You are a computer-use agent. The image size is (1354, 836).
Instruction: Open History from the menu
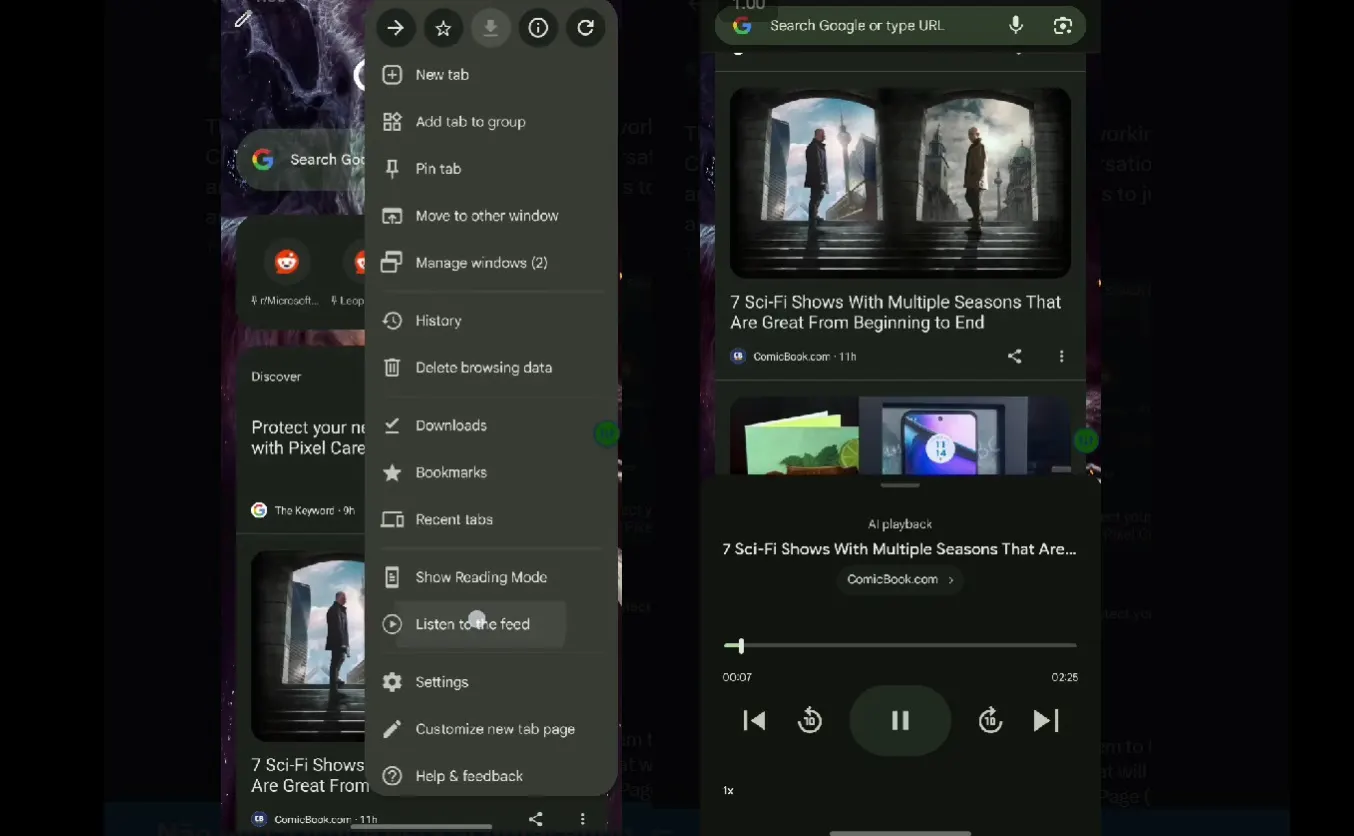pyautogui.click(x=438, y=321)
